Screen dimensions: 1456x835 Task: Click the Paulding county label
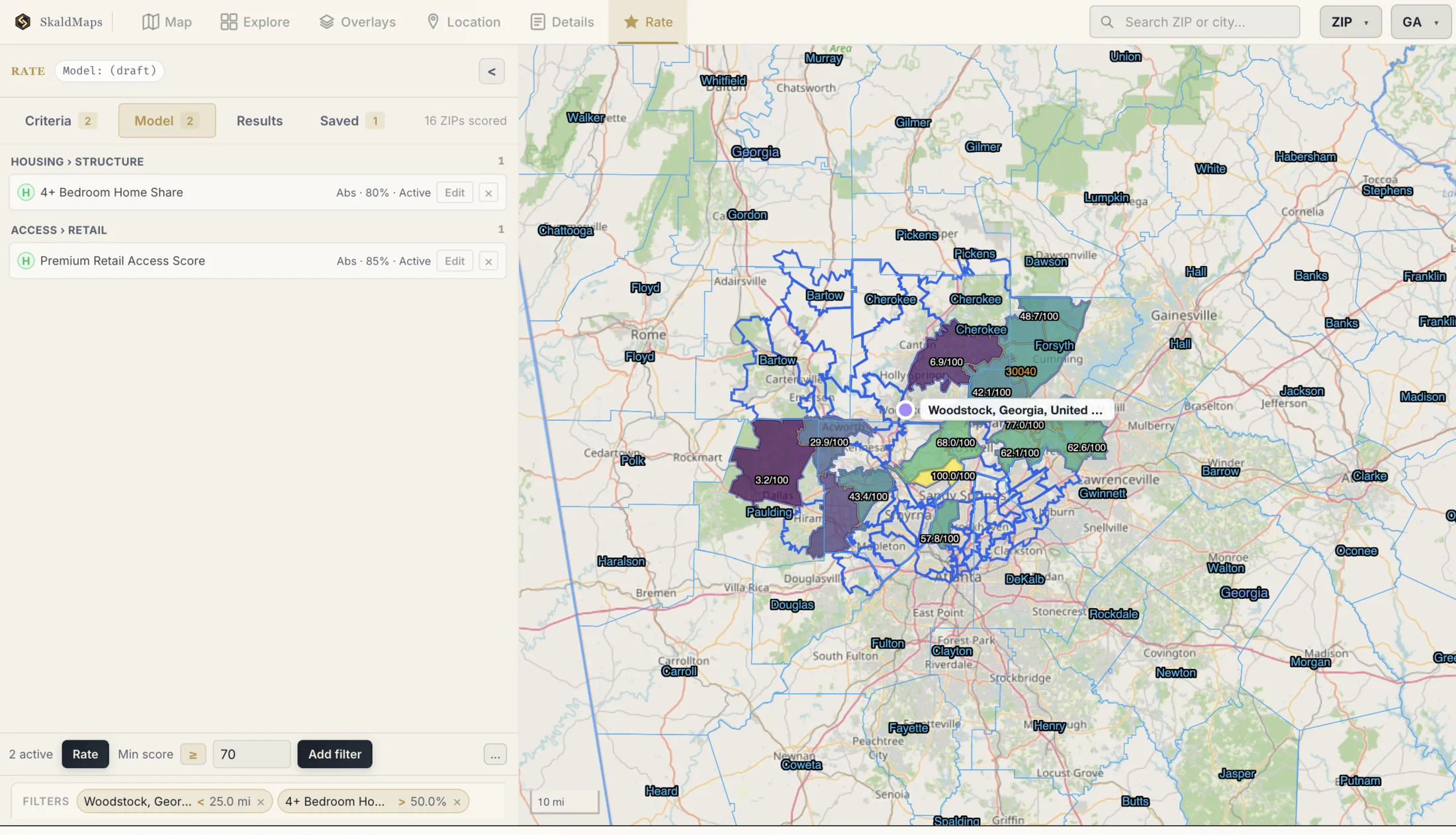[x=769, y=512]
